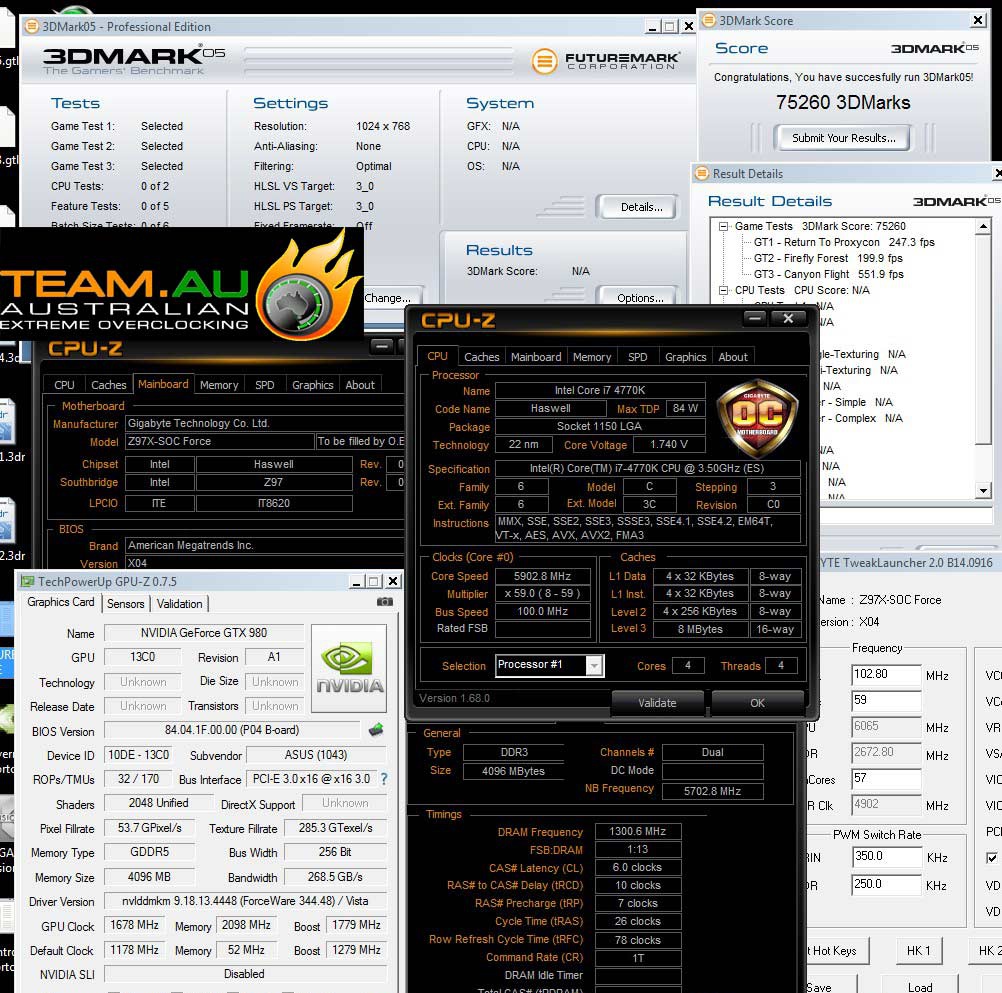1002x993 pixels.
Task: Click the Change button in 3DMark05
Action: pyautogui.click(x=390, y=297)
